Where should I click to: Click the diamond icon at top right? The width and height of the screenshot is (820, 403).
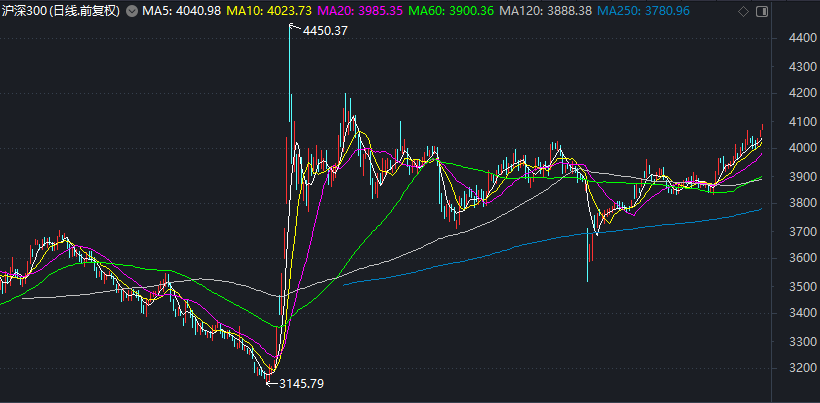[x=743, y=11]
